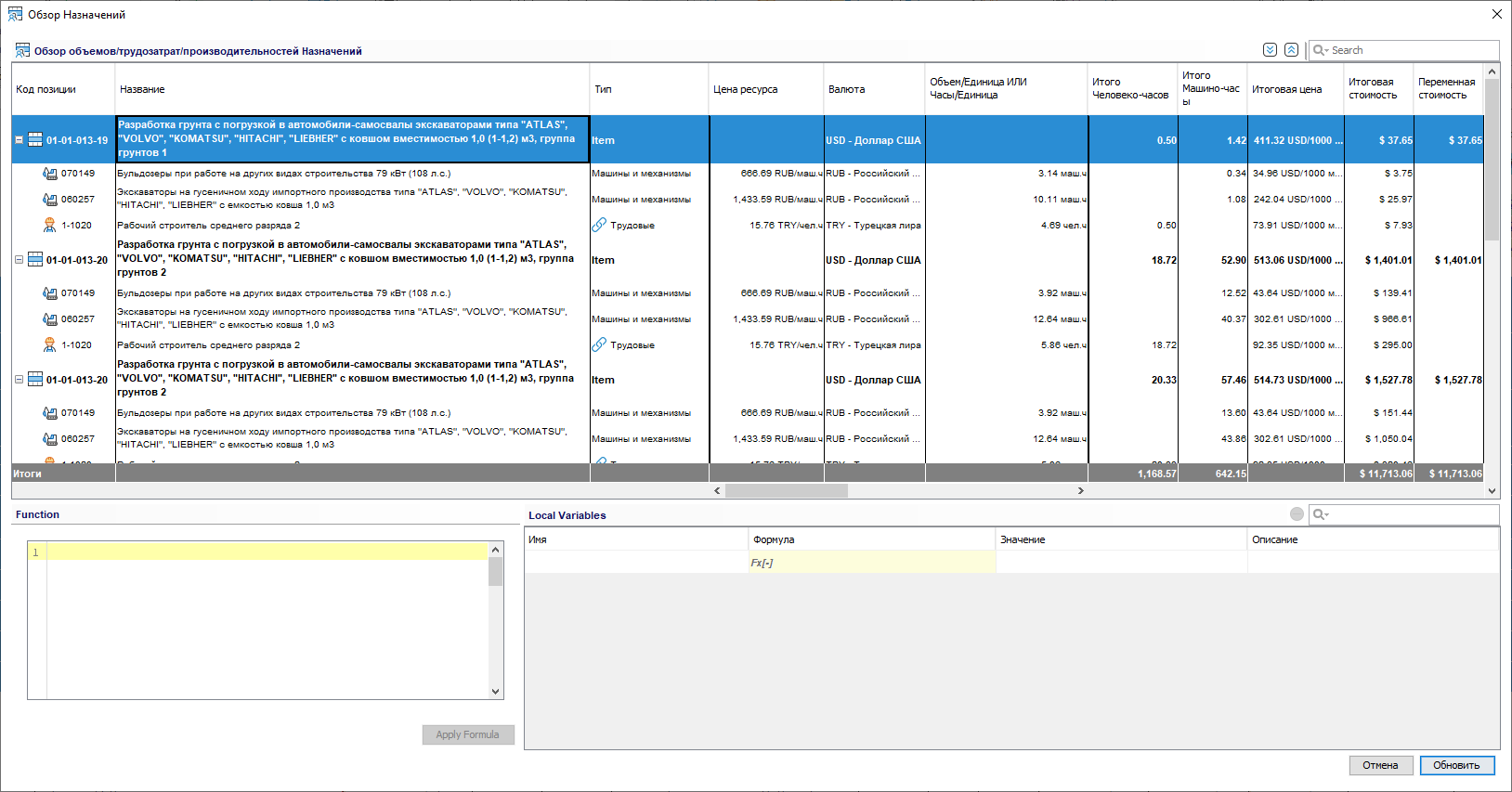Click the Формула column header
This screenshot has width=1512, height=792.
tap(872, 539)
